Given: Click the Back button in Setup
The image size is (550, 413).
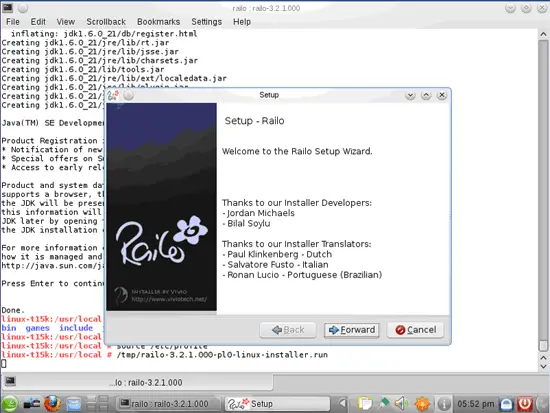Looking at the screenshot, I should coord(288,330).
